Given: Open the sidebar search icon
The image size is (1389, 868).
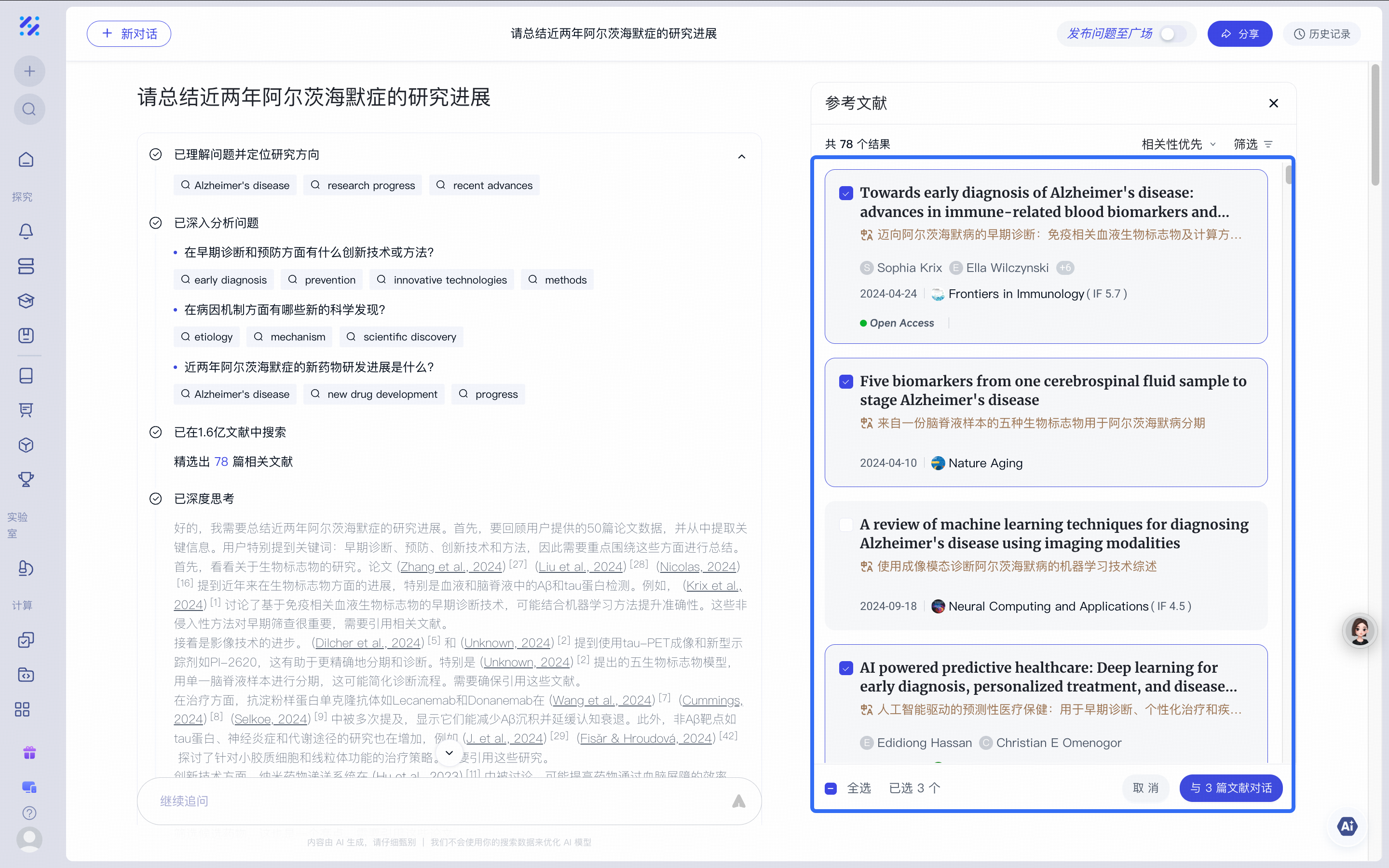Looking at the screenshot, I should pos(29,109).
